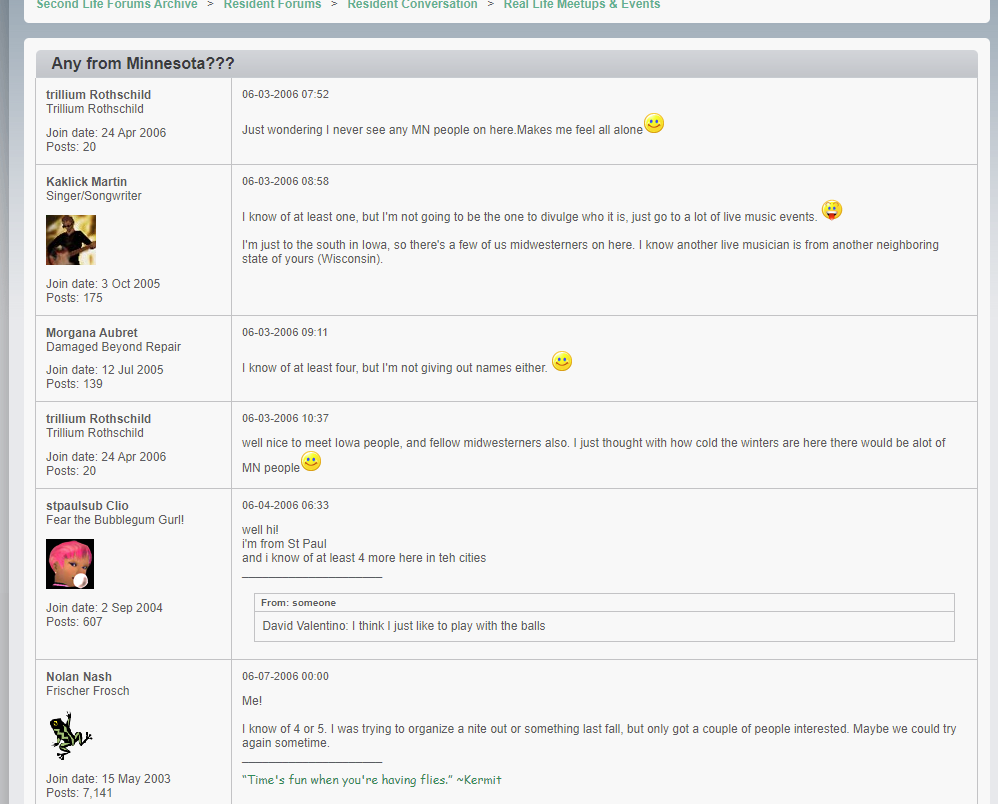
Task: Click smiley emoticon after 'feel all alone'
Action: pyautogui.click(x=654, y=123)
